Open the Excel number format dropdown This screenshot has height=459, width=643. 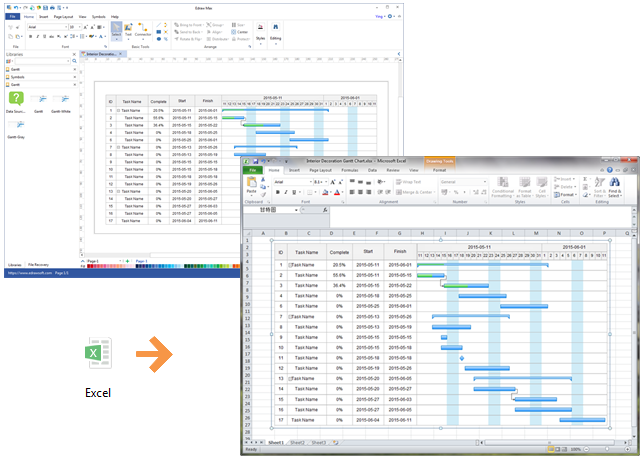click(x=463, y=182)
